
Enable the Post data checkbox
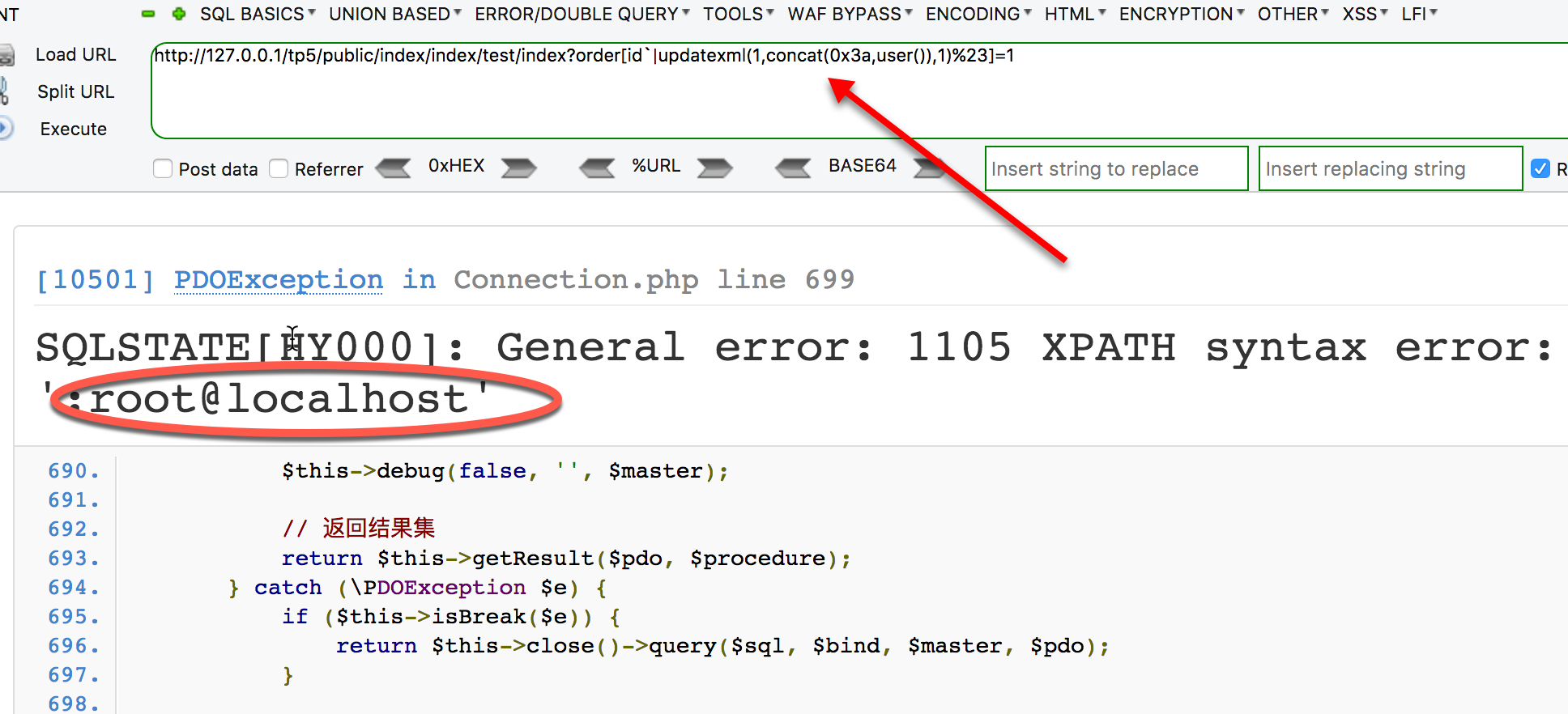[x=163, y=168]
